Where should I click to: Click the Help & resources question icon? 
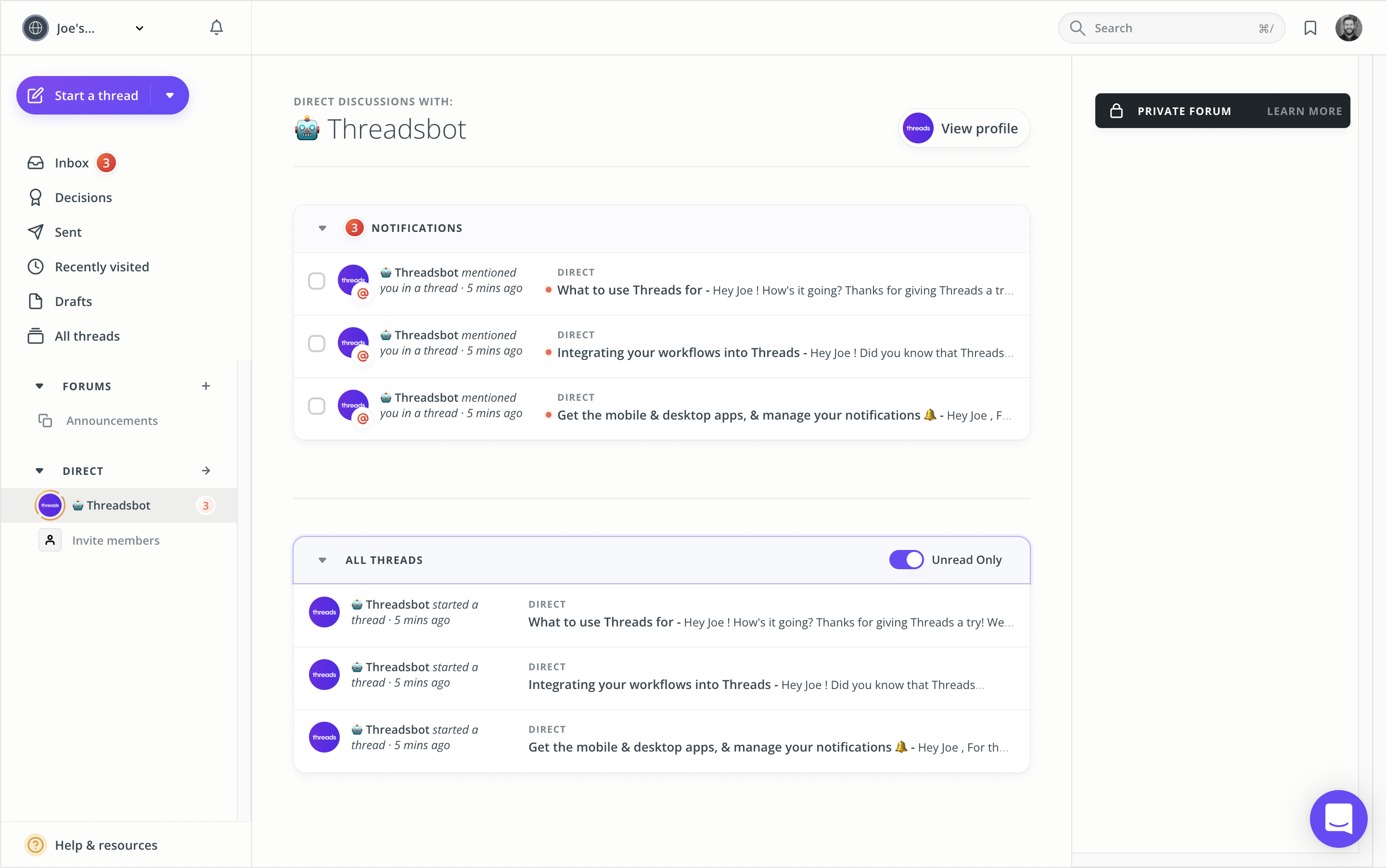(36, 844)
